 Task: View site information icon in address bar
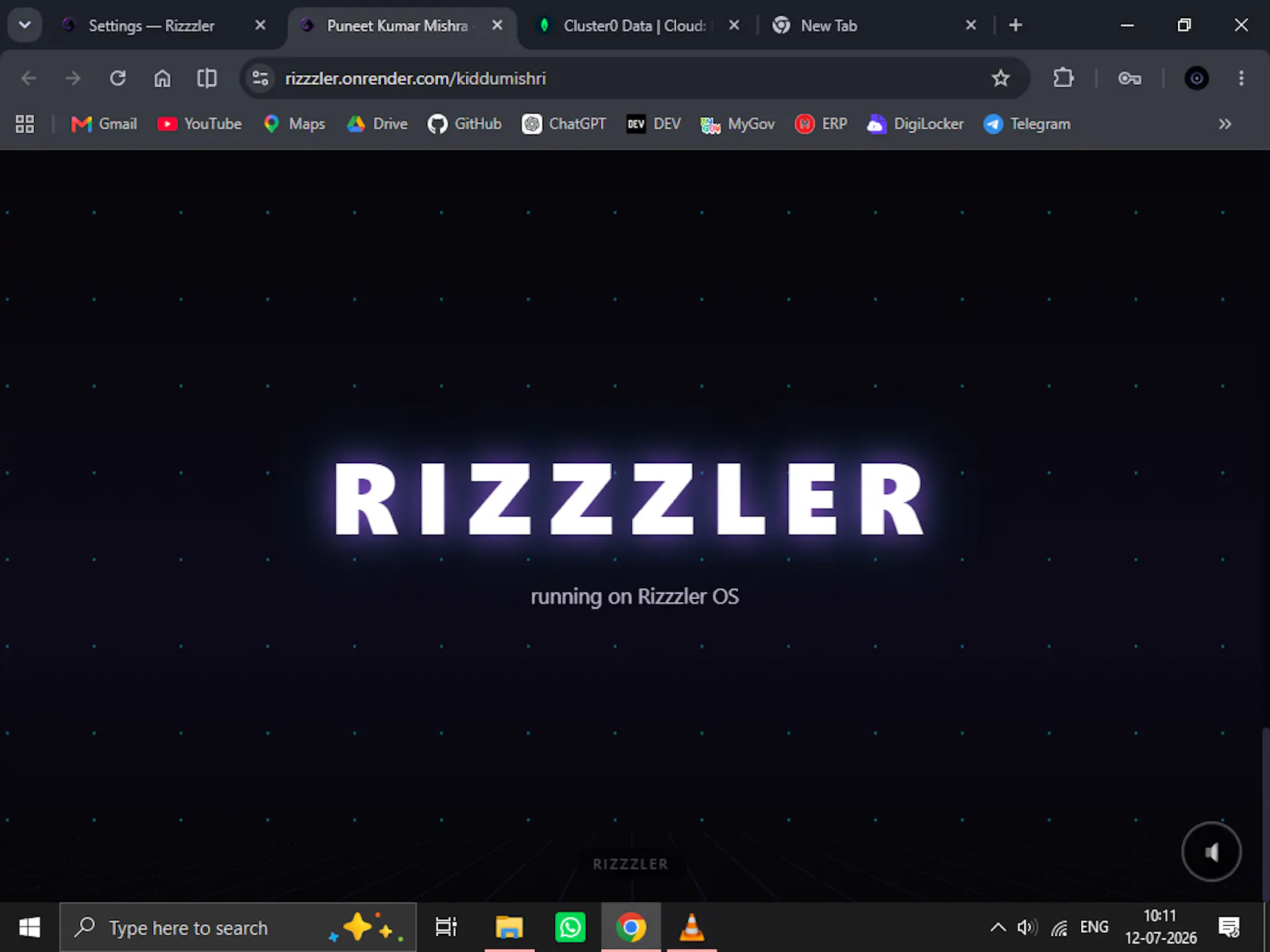coord(260,79)
